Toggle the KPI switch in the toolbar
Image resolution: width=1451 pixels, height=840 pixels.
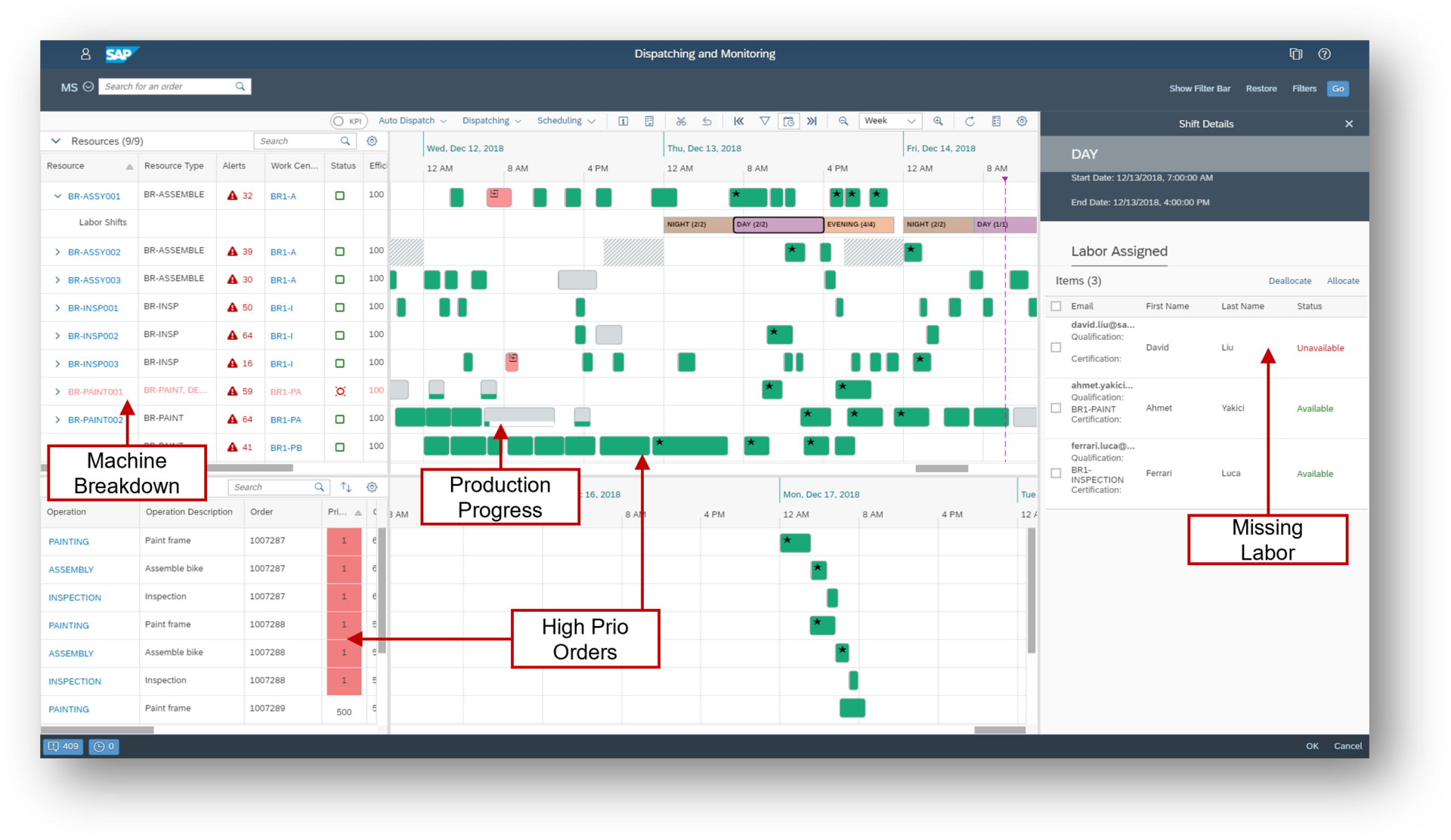348,121
